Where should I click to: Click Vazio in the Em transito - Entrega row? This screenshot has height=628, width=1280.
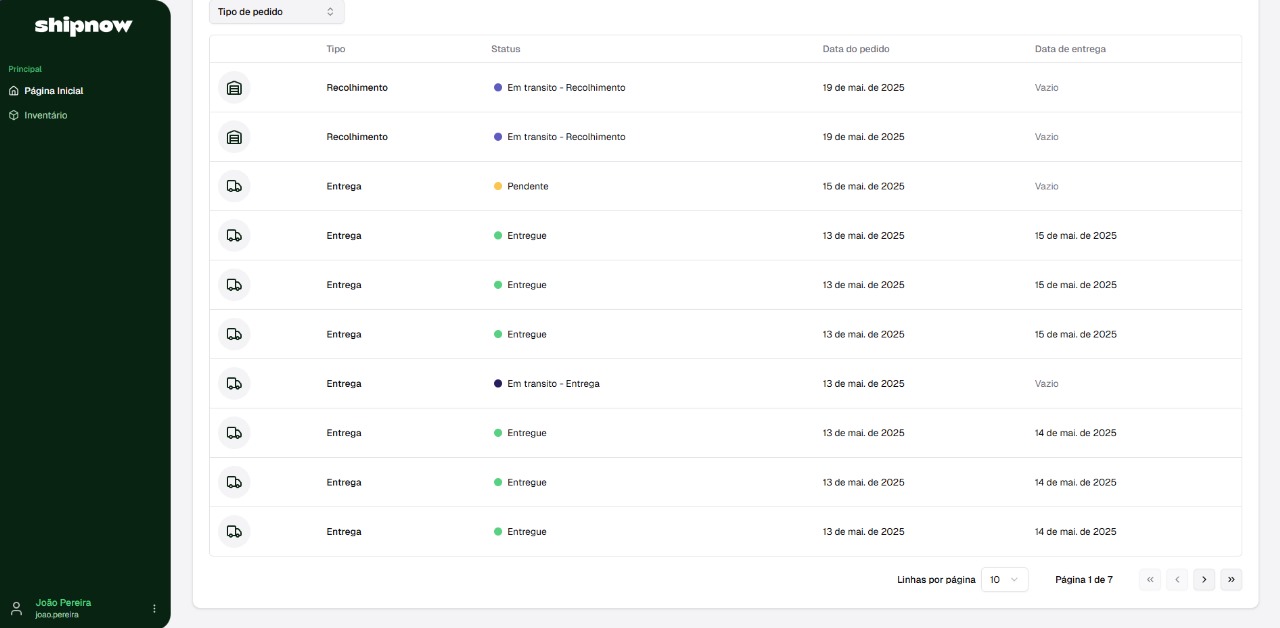tap(1047, 384)
